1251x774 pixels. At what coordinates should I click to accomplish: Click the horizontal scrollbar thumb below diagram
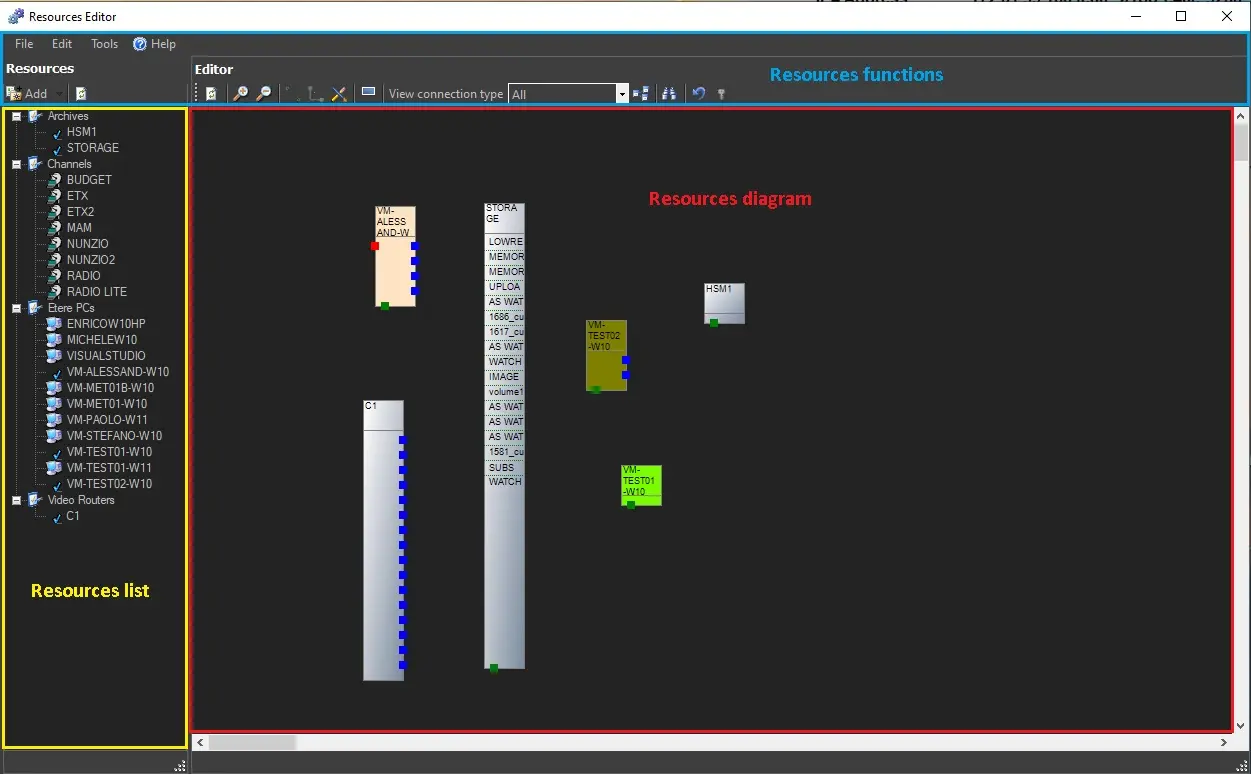(x=252, y=743)
